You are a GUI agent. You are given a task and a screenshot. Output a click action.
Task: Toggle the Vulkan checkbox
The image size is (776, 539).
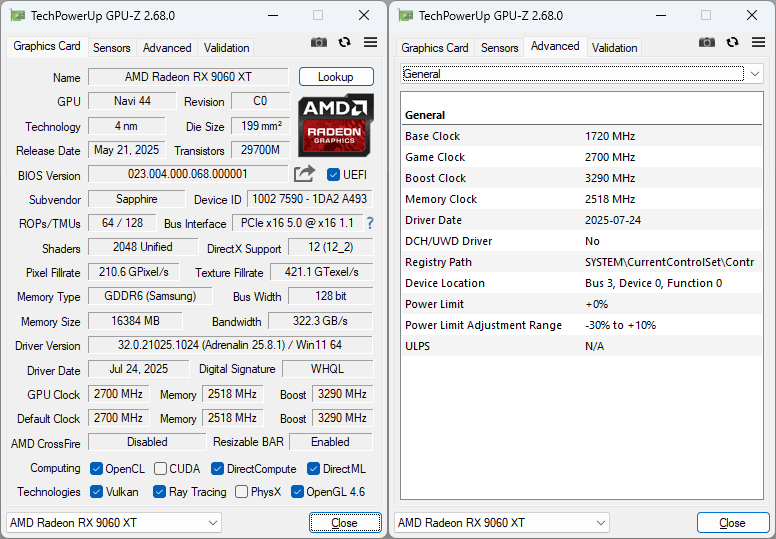[x=97, y=492]
